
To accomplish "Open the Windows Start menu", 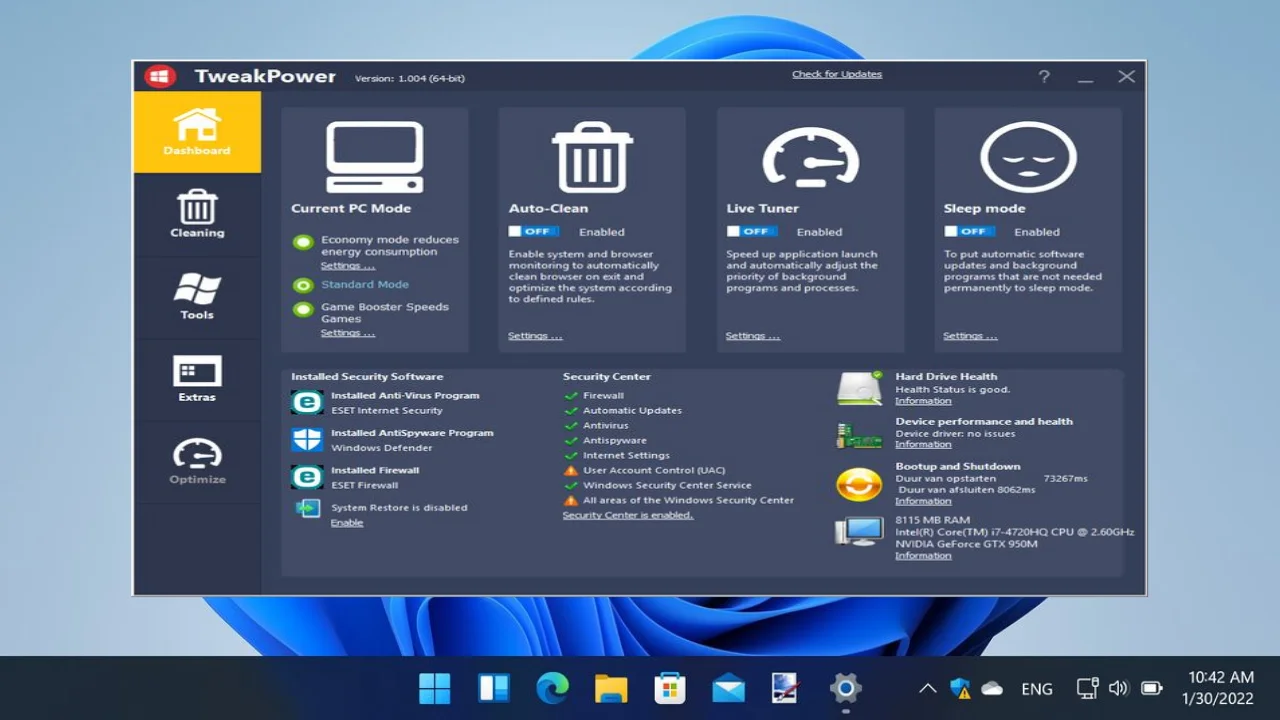I will tap(435, 688).
